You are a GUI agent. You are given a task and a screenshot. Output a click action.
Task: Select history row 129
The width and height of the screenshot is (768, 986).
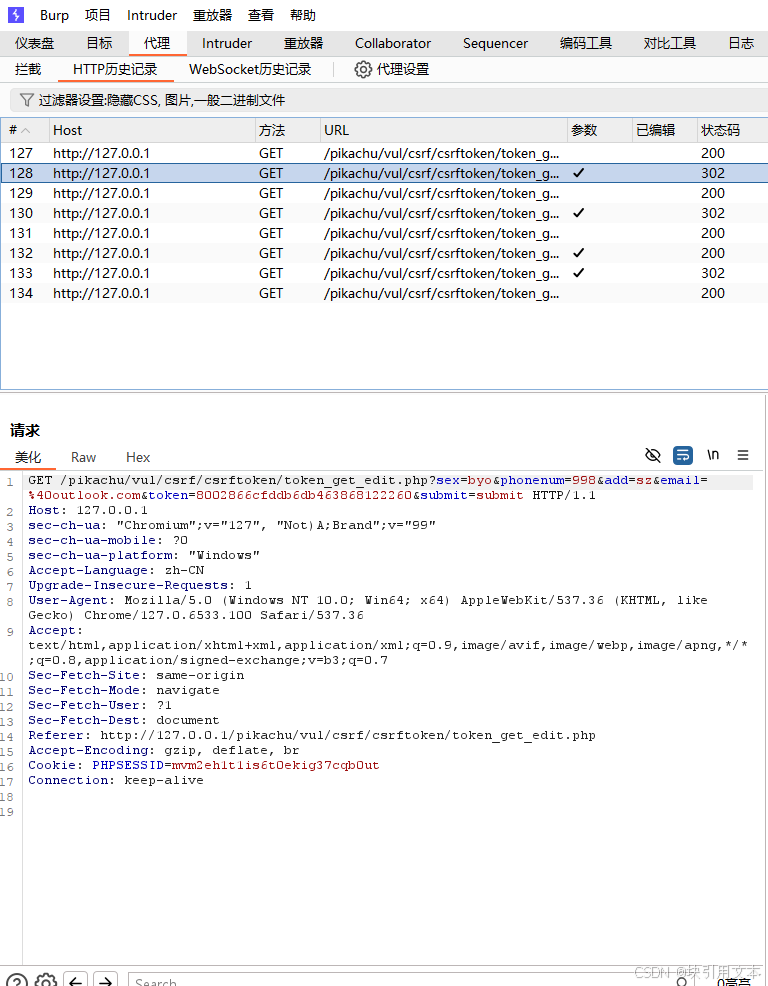pos(384,193)
